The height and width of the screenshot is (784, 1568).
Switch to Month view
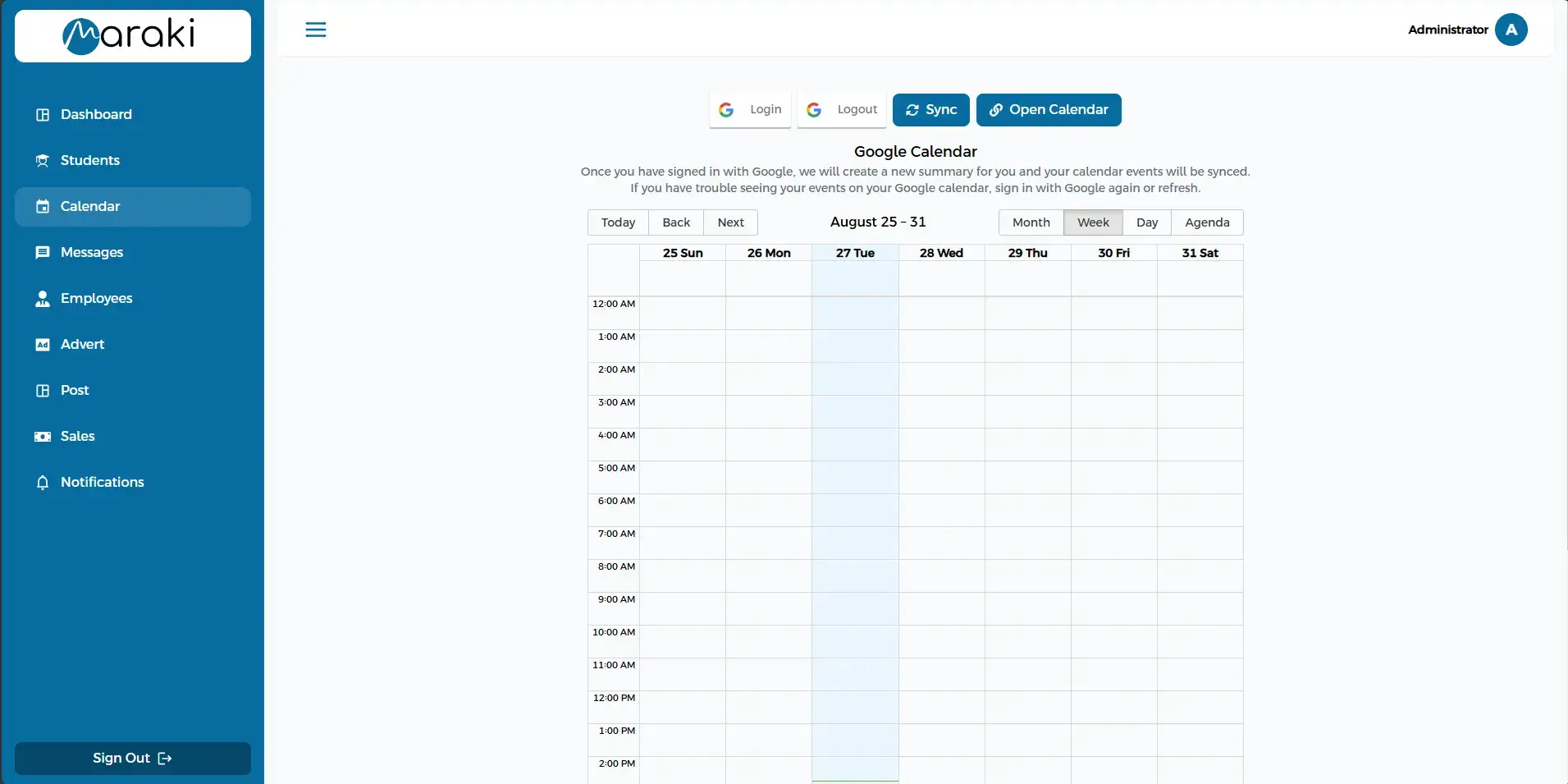[x=1031, y=222]
